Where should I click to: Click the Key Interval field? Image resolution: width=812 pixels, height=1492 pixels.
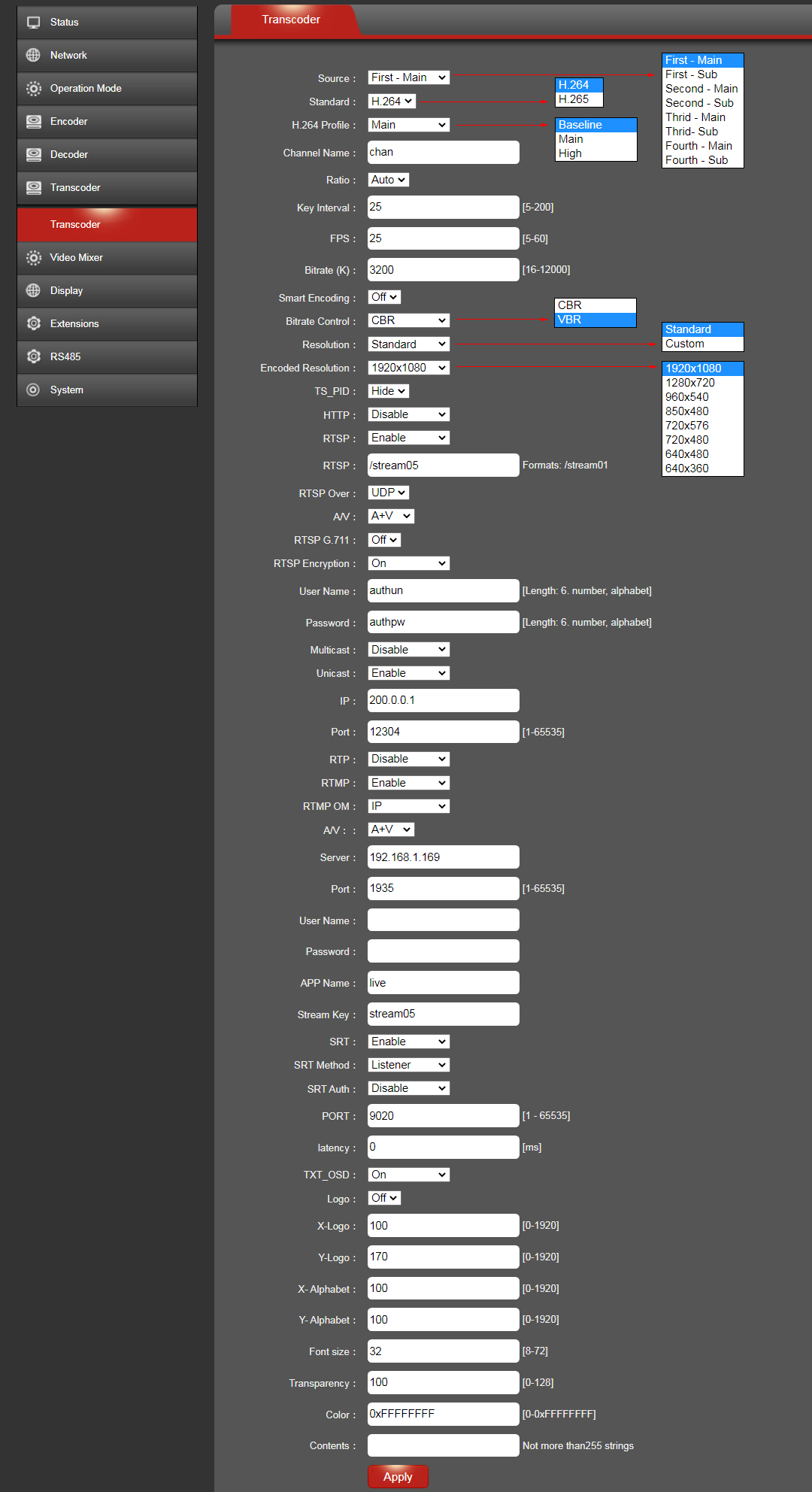click(444, 207)
